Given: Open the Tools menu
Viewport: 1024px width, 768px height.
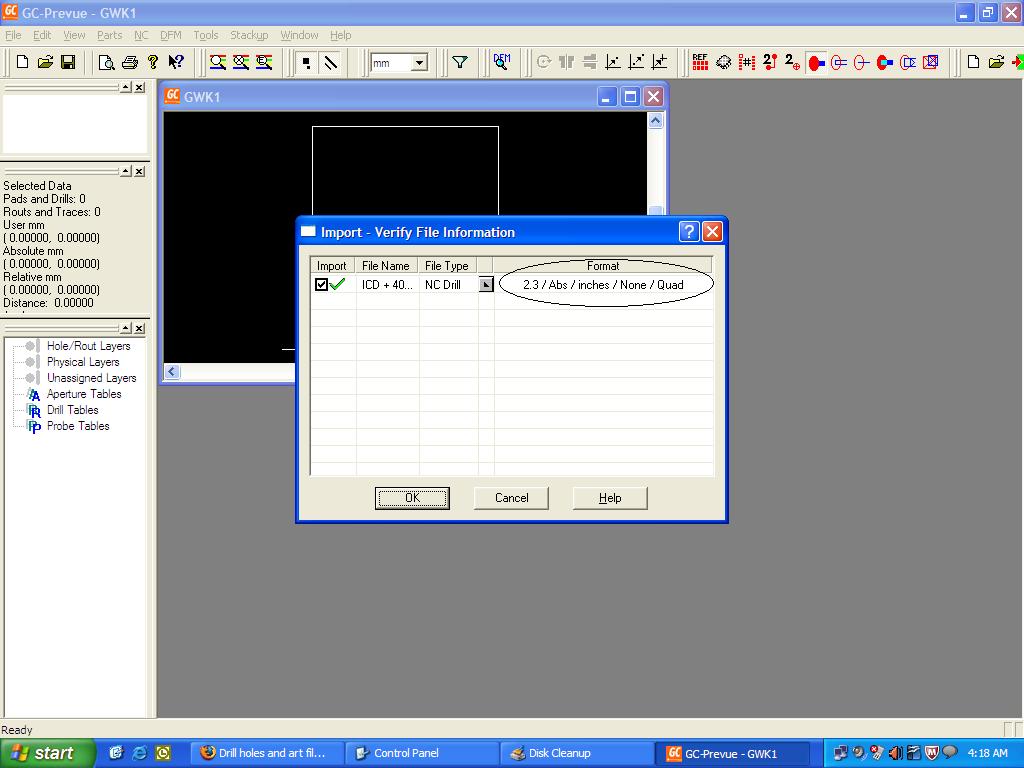Looking at the screenshot, I should coord(206,35).
